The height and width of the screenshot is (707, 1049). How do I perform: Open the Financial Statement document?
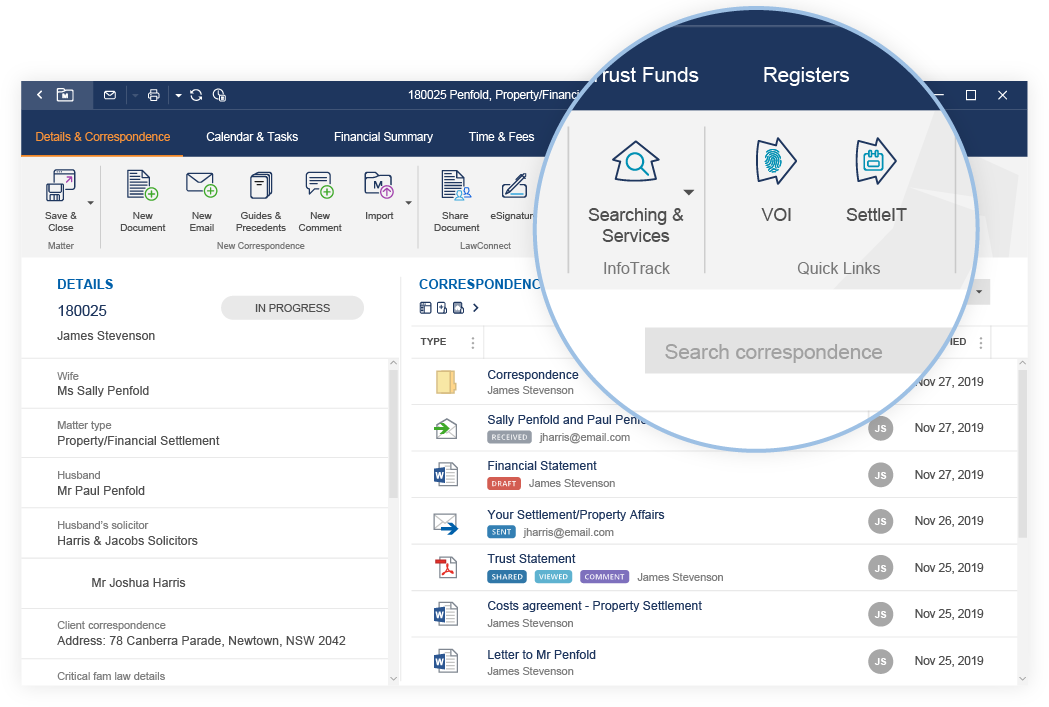point(542,466)
